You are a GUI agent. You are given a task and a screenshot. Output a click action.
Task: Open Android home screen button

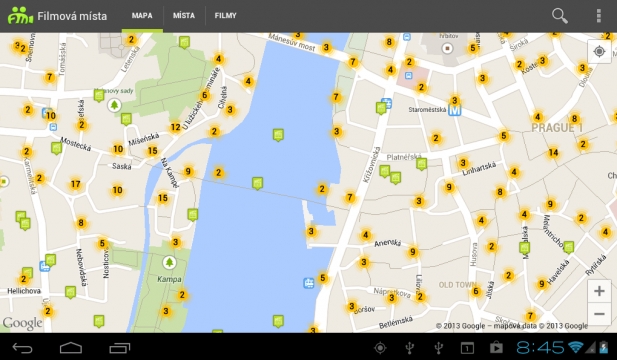point(71,348)
